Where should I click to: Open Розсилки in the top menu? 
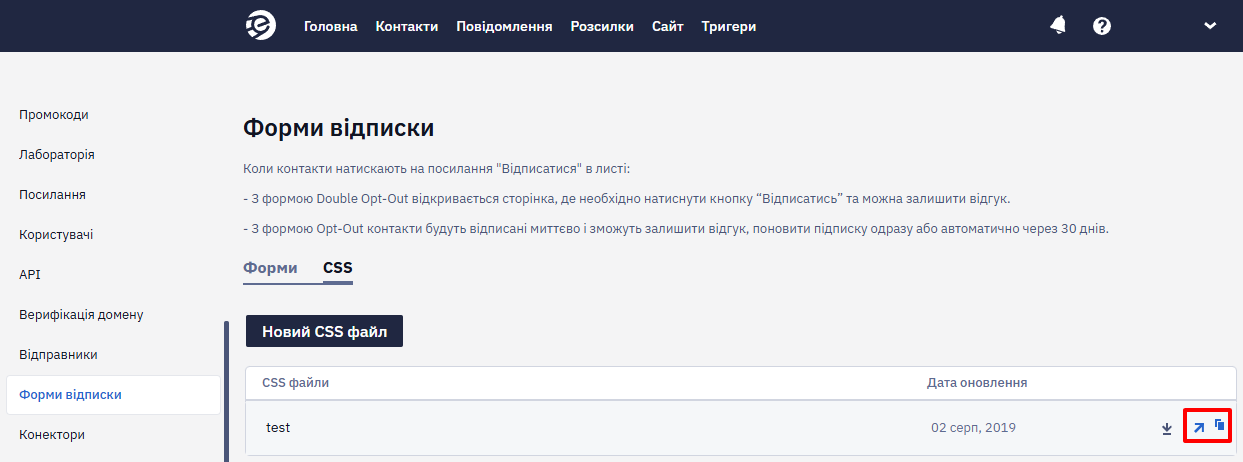click(x=602, y=26)
